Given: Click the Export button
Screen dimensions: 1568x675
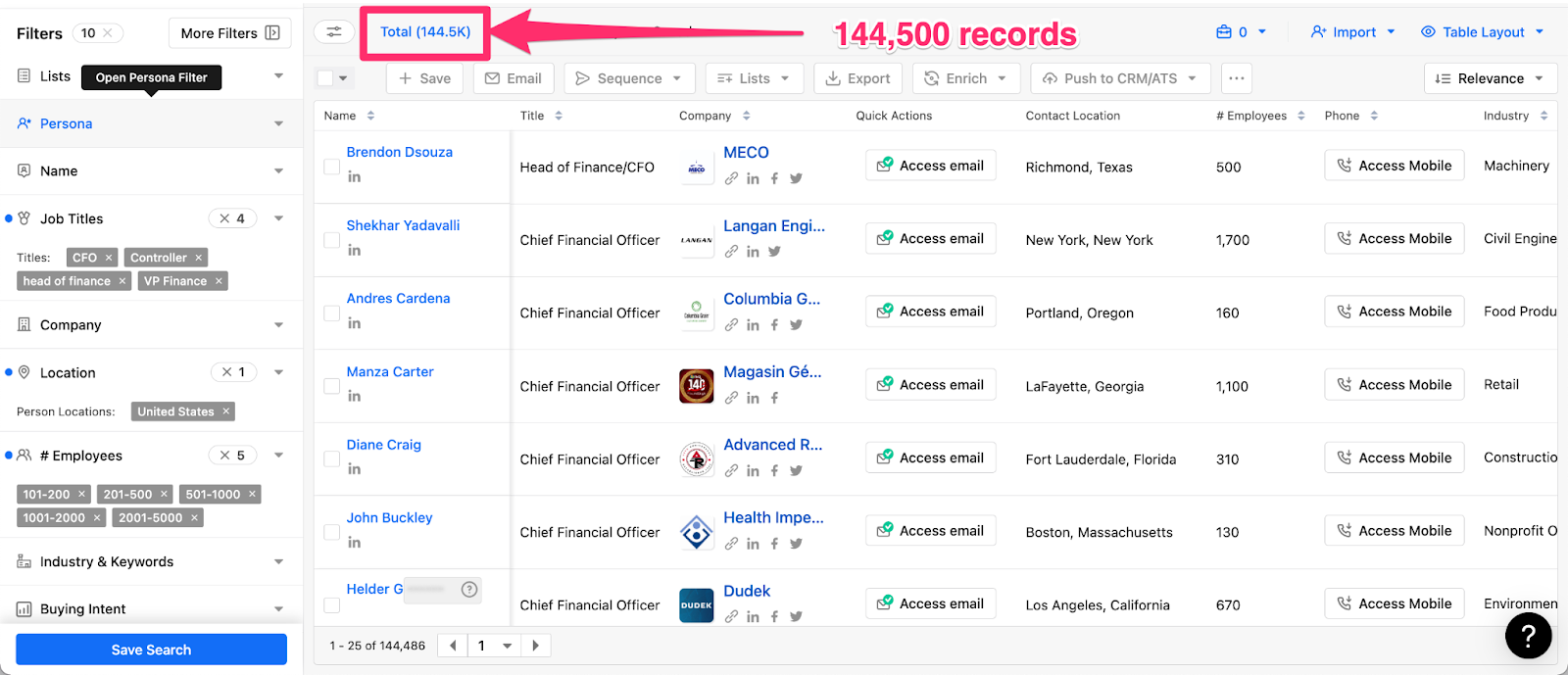Looking at the screenshot, I should tap(857, 78).
